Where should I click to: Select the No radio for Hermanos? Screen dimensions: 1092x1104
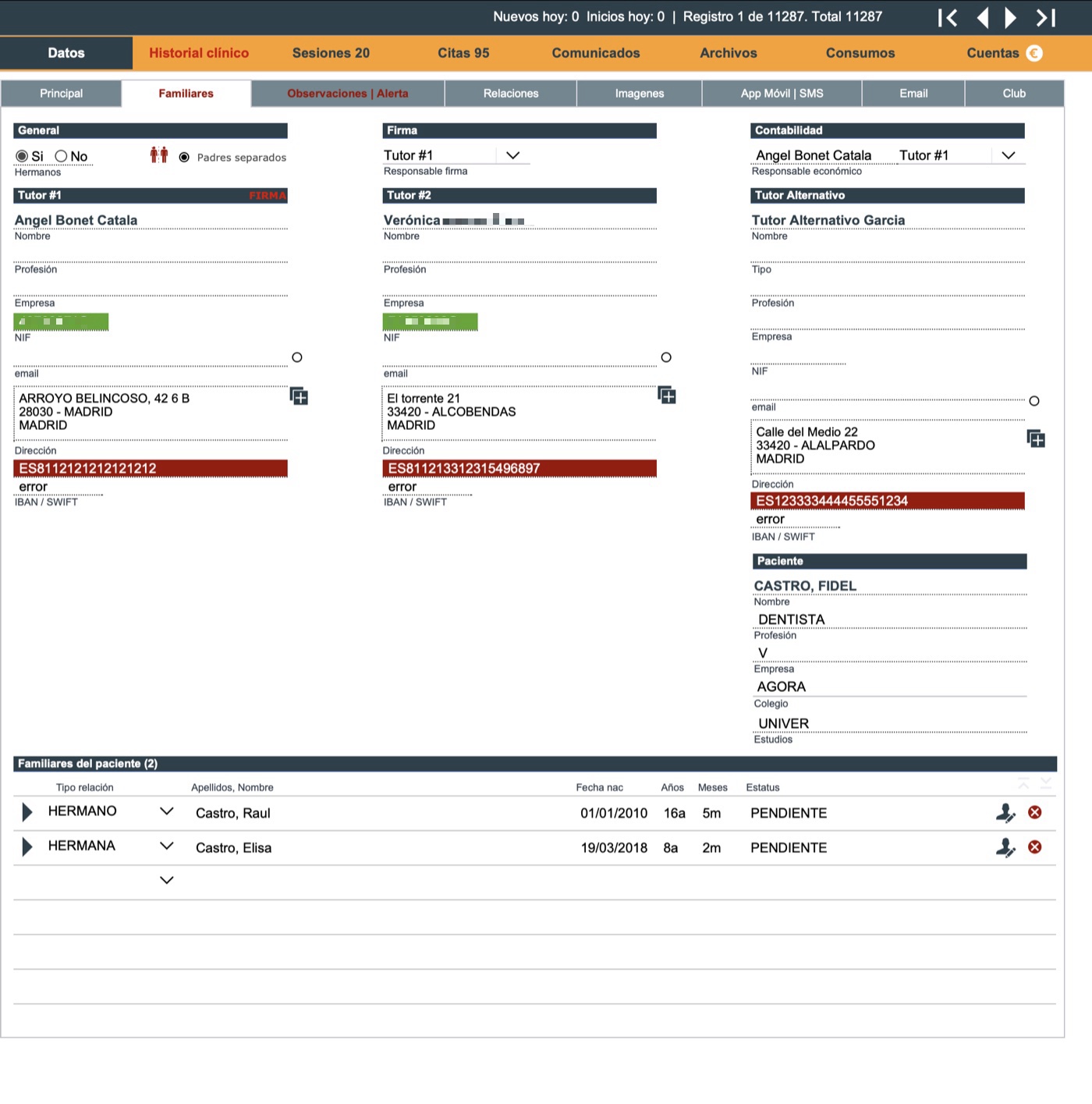click(x=61, y=156)
